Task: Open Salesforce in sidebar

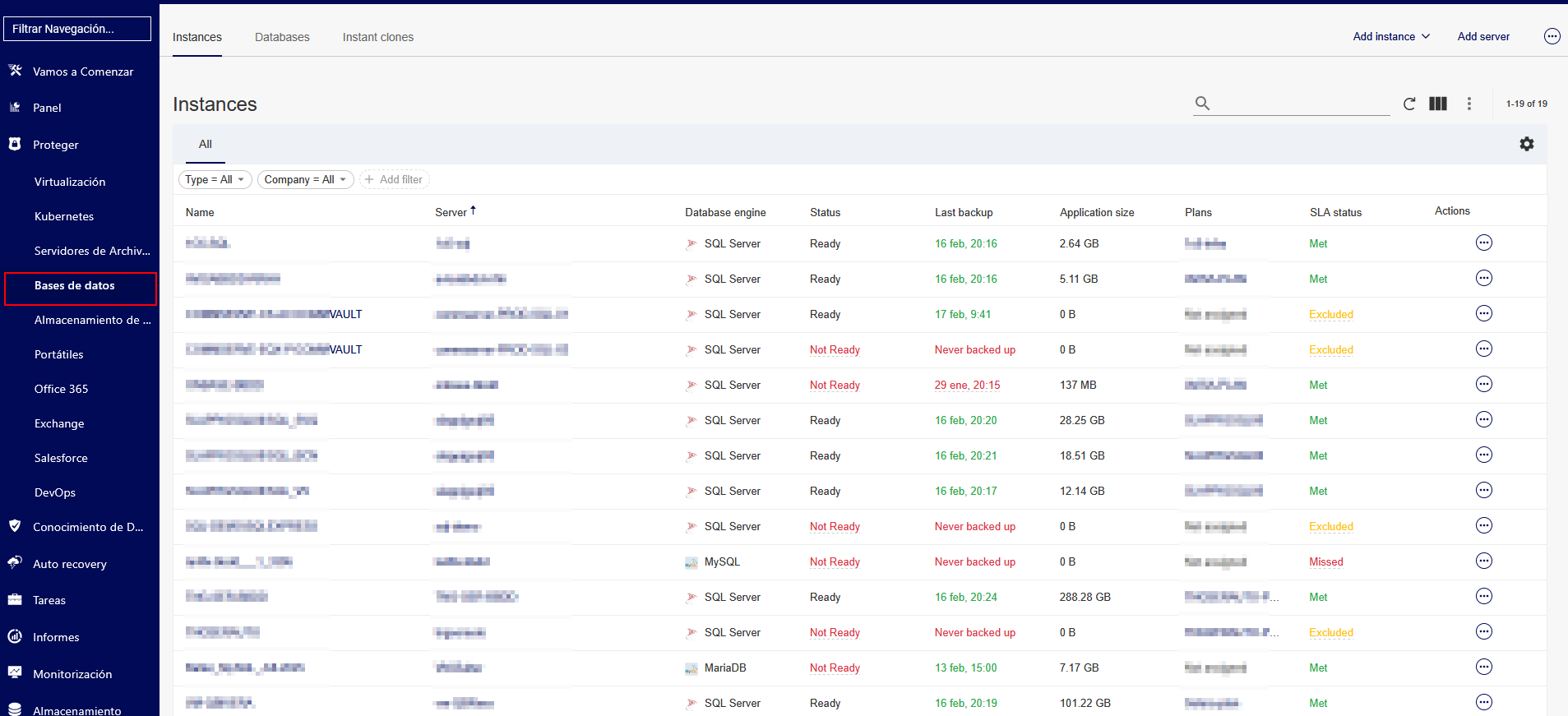Action: 61,458
